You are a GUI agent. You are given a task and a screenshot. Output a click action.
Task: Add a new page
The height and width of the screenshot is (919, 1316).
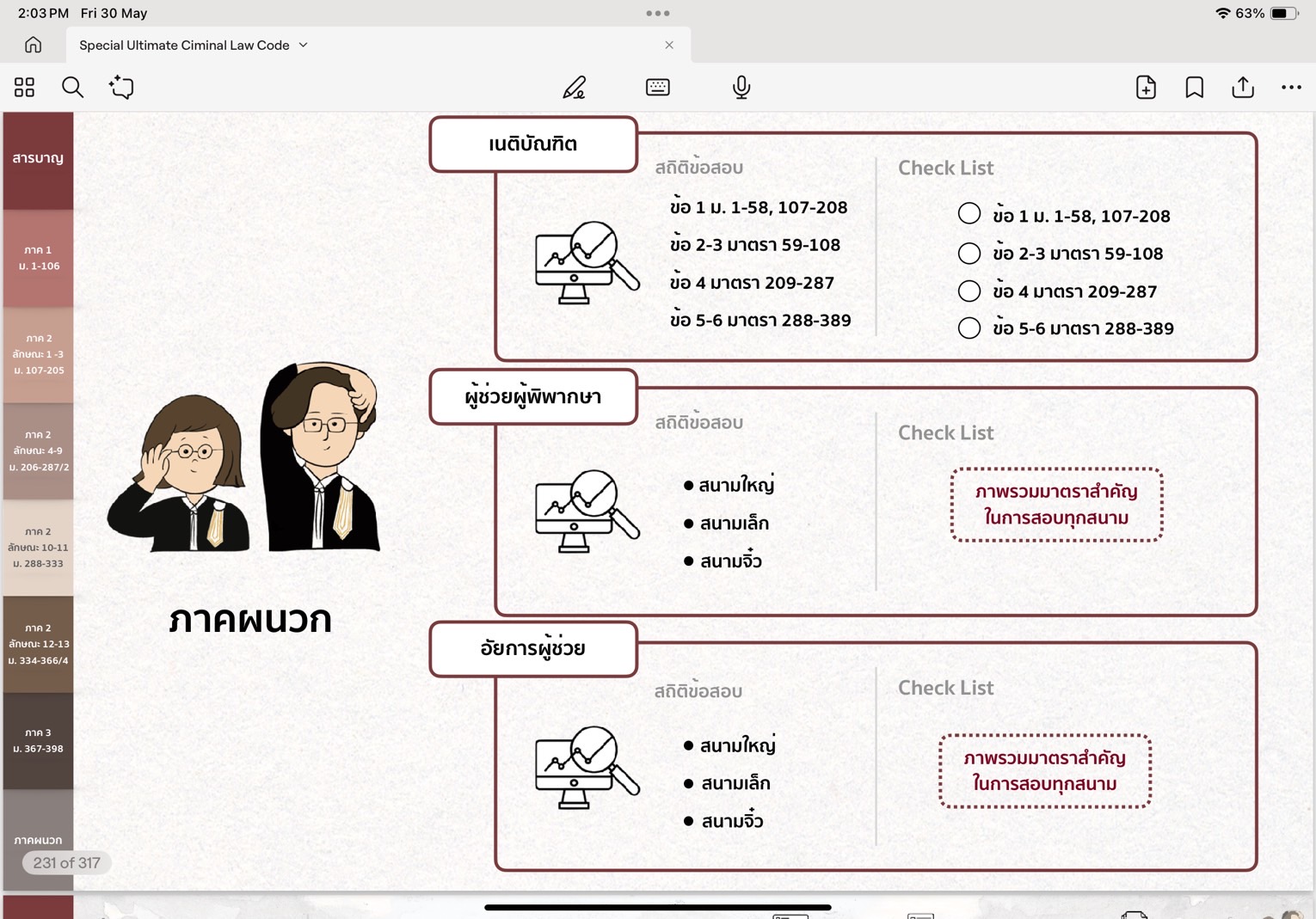coord(1146,87)
